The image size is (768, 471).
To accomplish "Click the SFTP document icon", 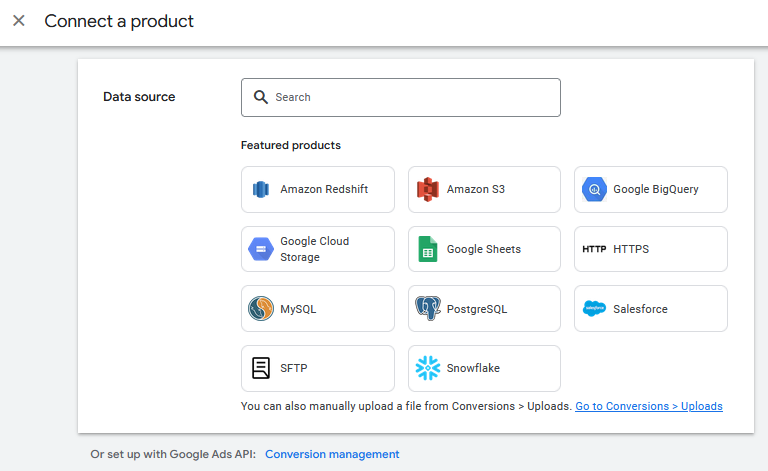I will (261, 368).
